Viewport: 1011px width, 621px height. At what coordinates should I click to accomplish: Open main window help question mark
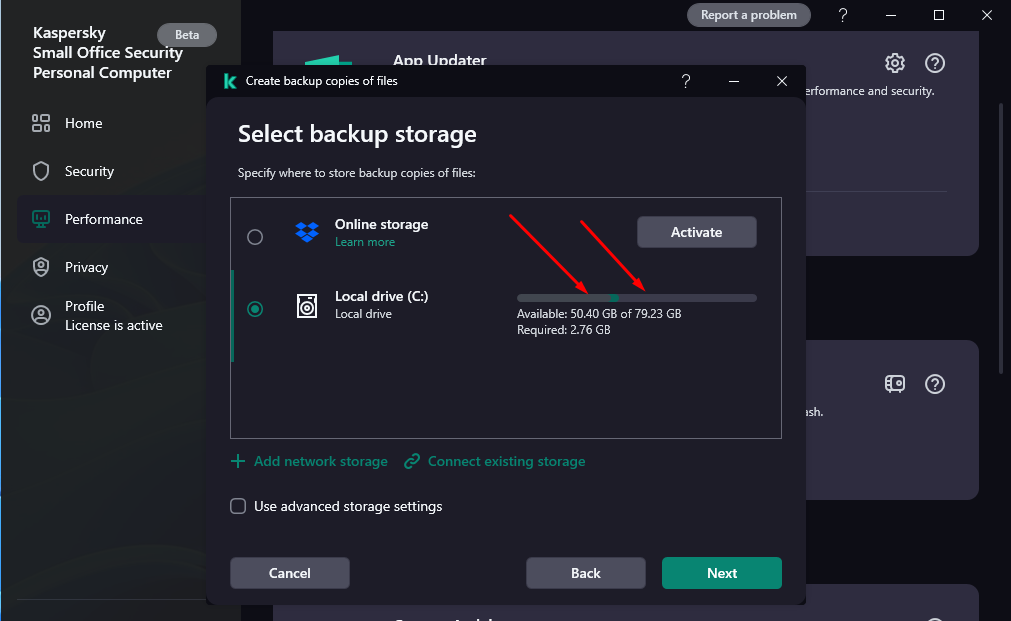[x=843, y=15]
